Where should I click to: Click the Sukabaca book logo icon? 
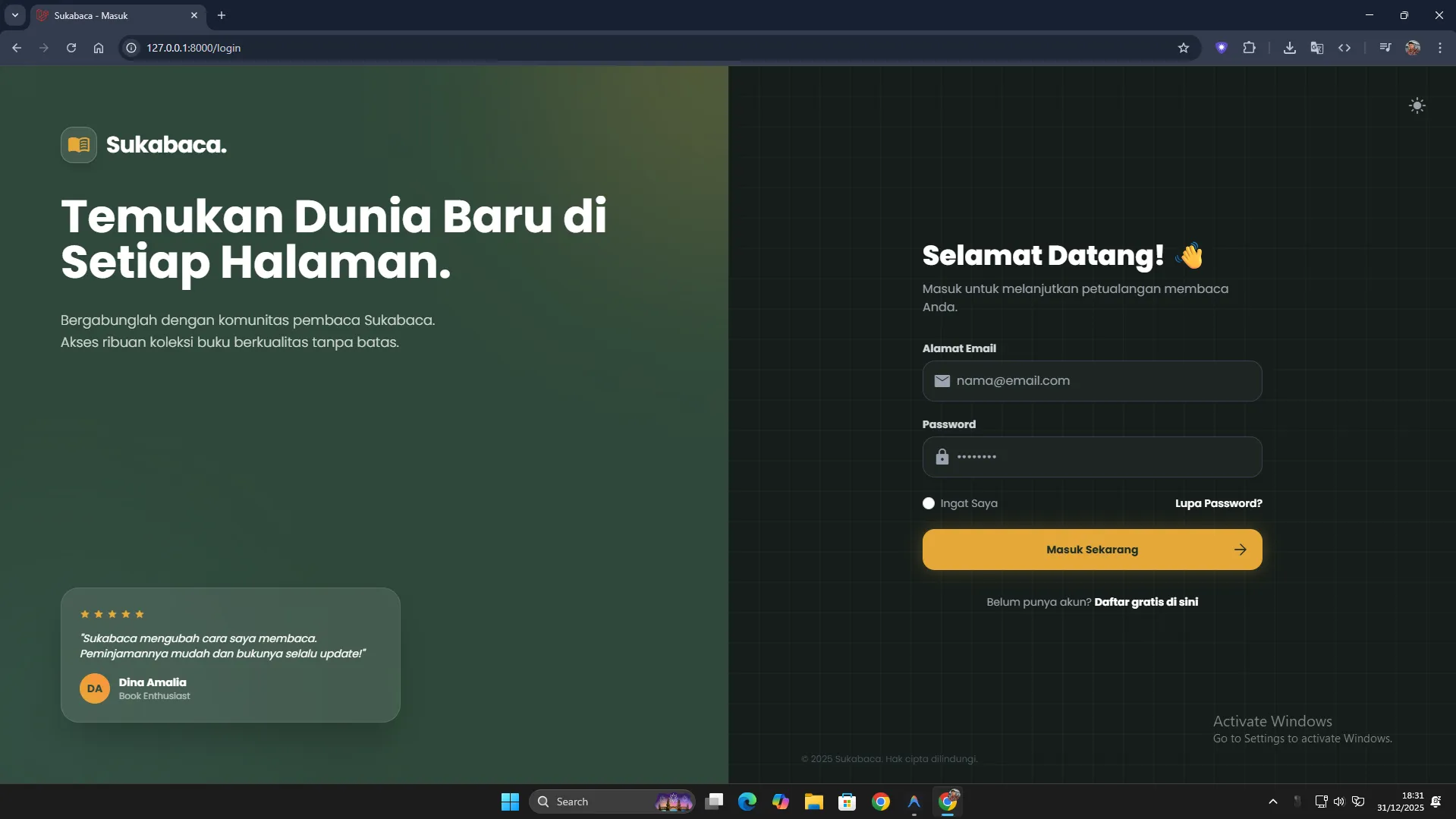pos(79,145)
